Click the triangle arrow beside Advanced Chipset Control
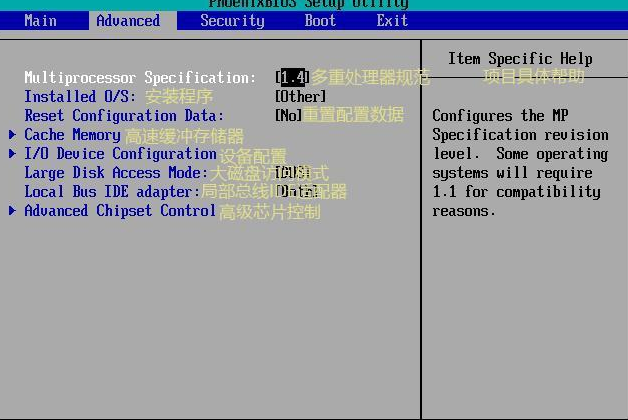Viewport: 628px width, 420px height. coord(12,211)
